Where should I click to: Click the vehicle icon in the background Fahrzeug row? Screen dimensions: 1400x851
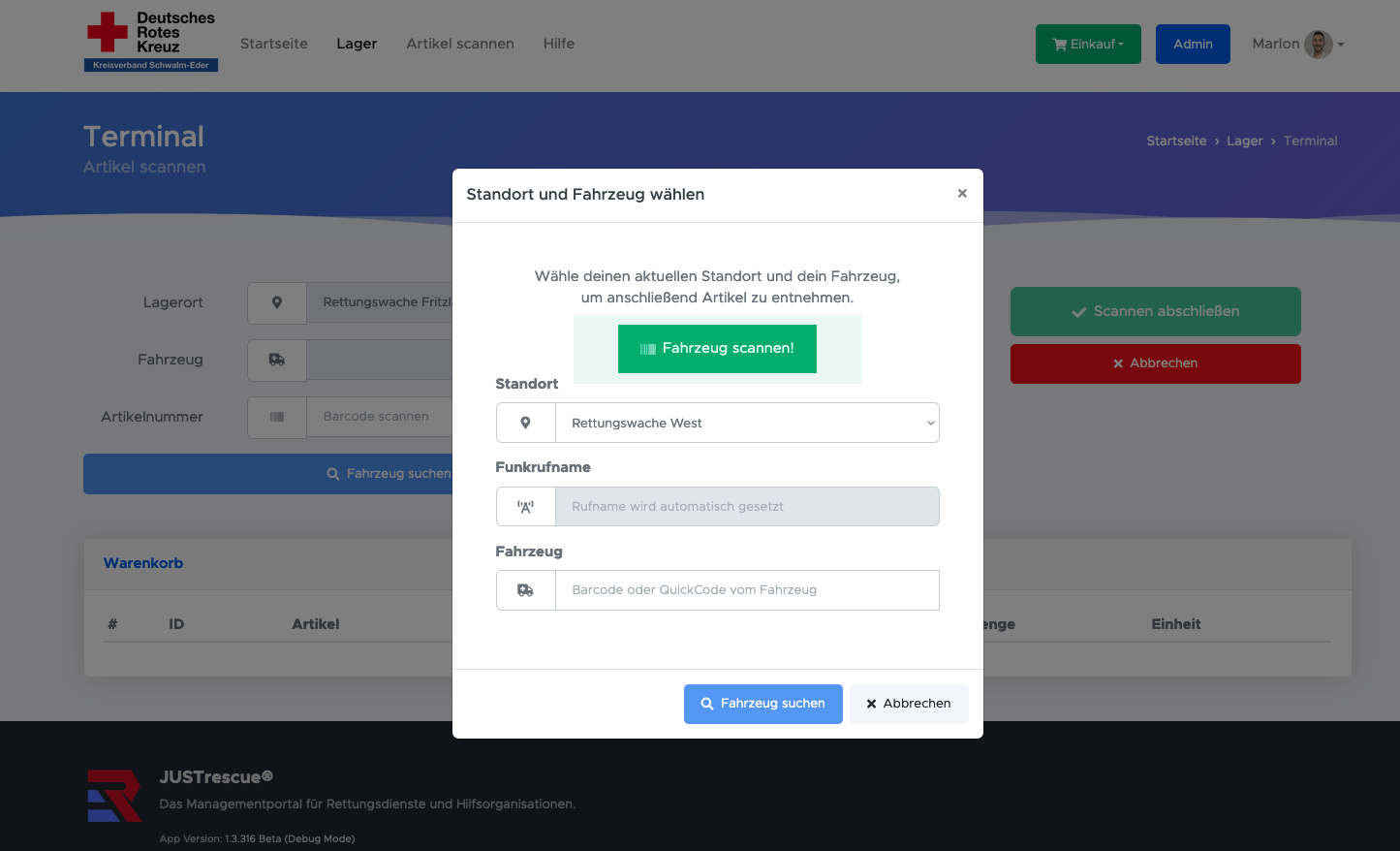(x=277, y=360)
